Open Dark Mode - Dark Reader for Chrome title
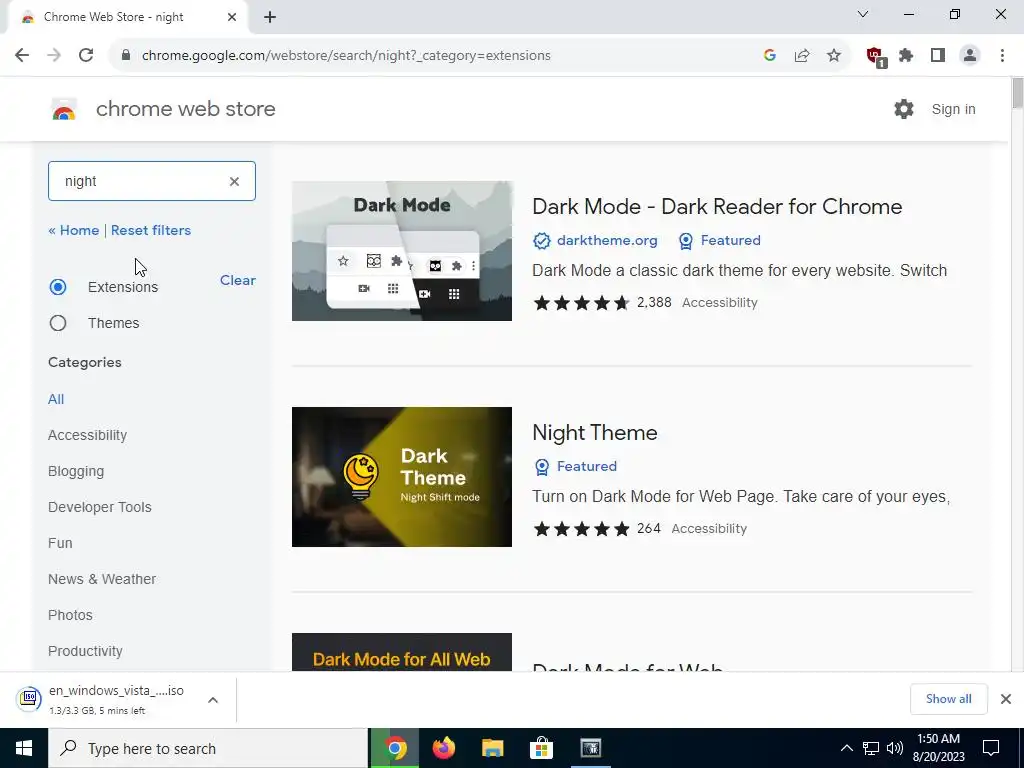The image size is (1024, 768). click(717, 206)
